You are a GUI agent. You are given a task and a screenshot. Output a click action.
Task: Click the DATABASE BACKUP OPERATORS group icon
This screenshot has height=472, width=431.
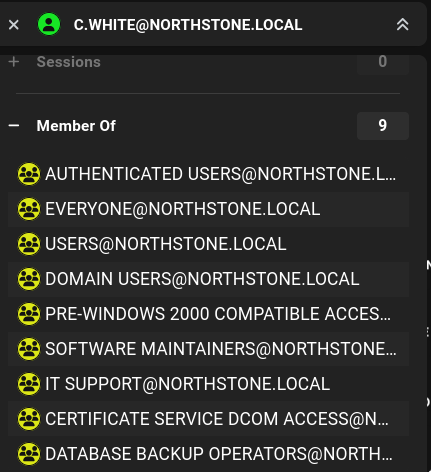point(29,454)
